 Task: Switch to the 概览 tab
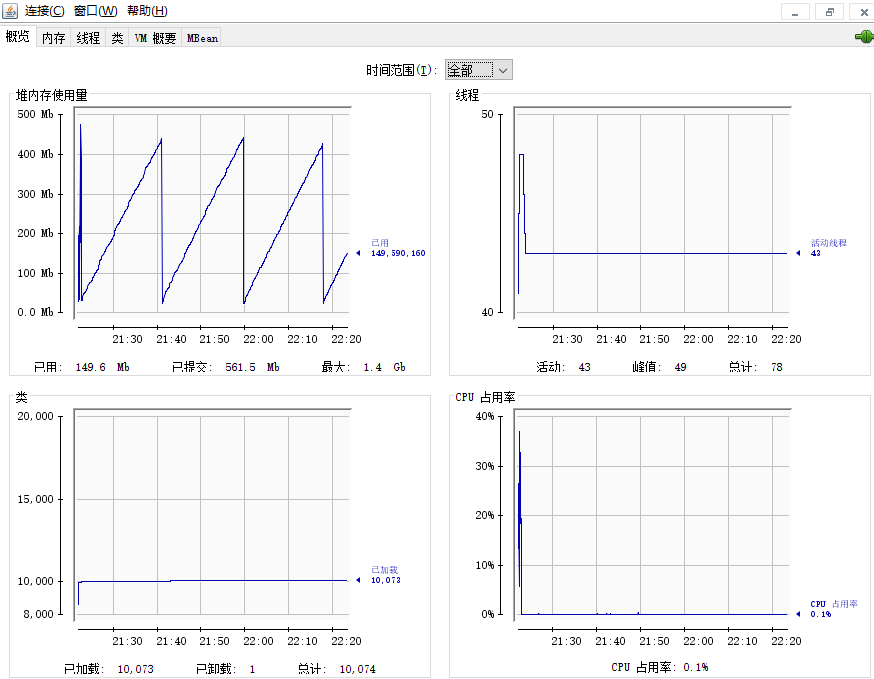click(18, 36)
